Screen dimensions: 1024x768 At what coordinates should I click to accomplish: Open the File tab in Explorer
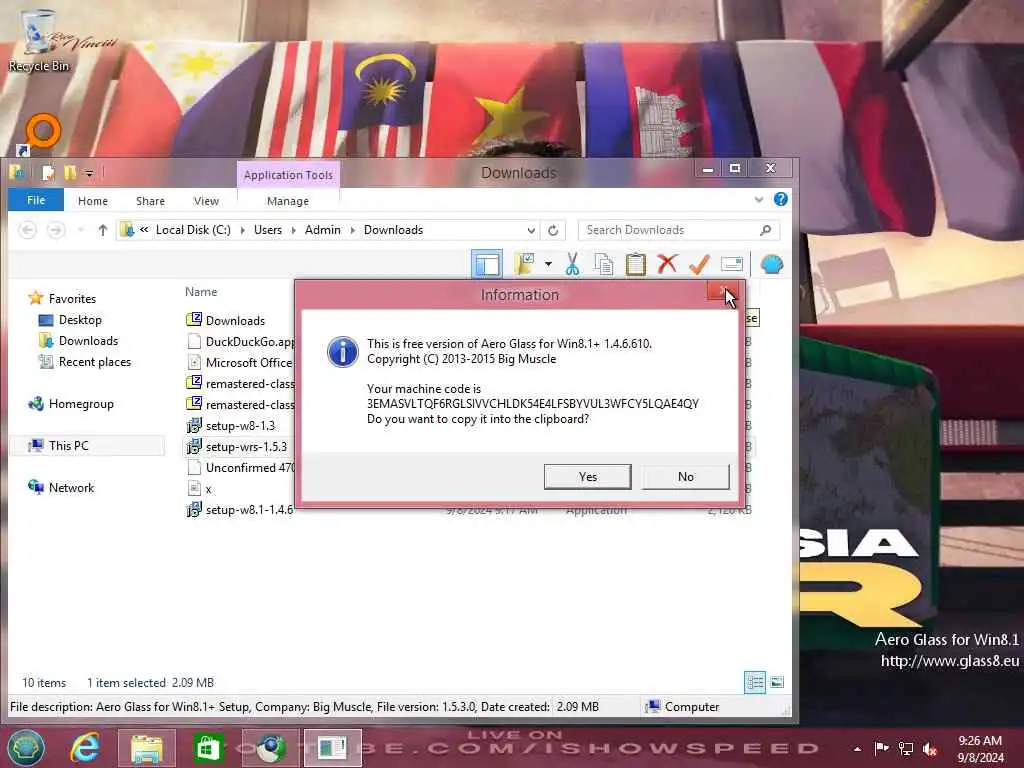click(36, 200)
